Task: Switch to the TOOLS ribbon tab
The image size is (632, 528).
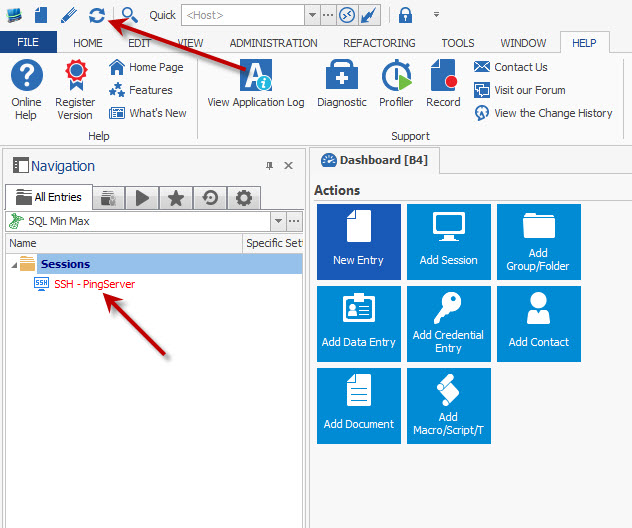Action: [x=458, y=43]
